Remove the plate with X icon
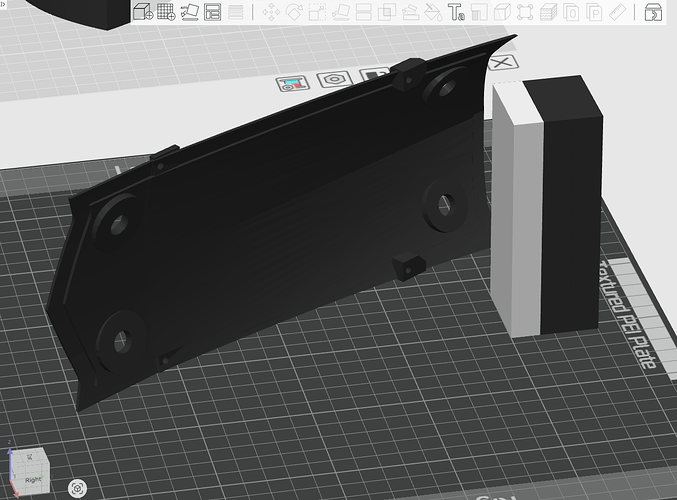Image resolution: width=677 pixels, height=500 pixels. tap(502, 63)
